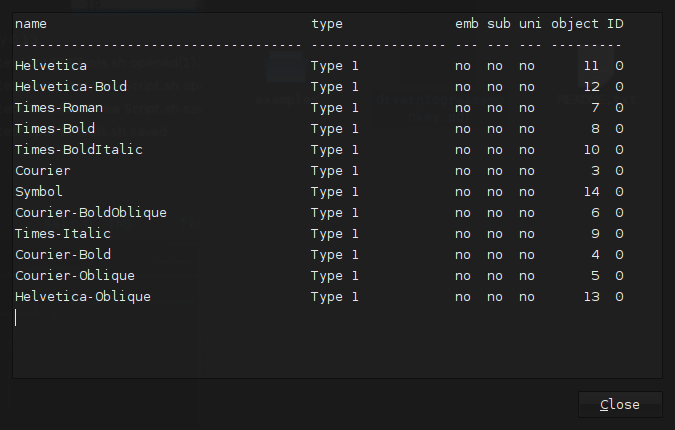Screen dimensions: 675x430
Task: Click the Courier-Oblique font name
Action: [75, 276]
